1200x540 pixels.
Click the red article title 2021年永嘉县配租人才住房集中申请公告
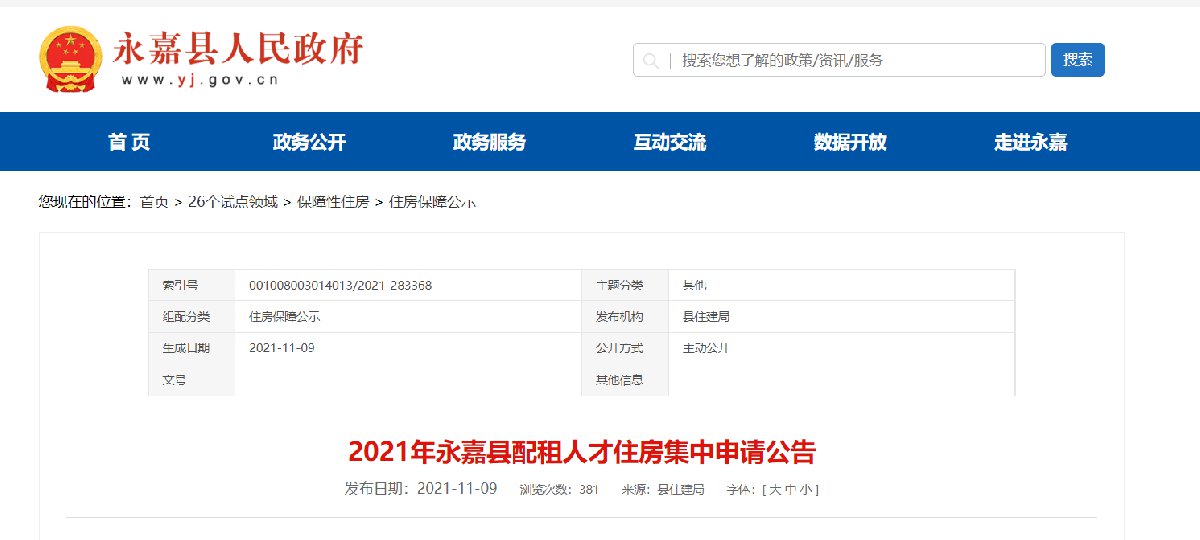click(x=582, y=453)
